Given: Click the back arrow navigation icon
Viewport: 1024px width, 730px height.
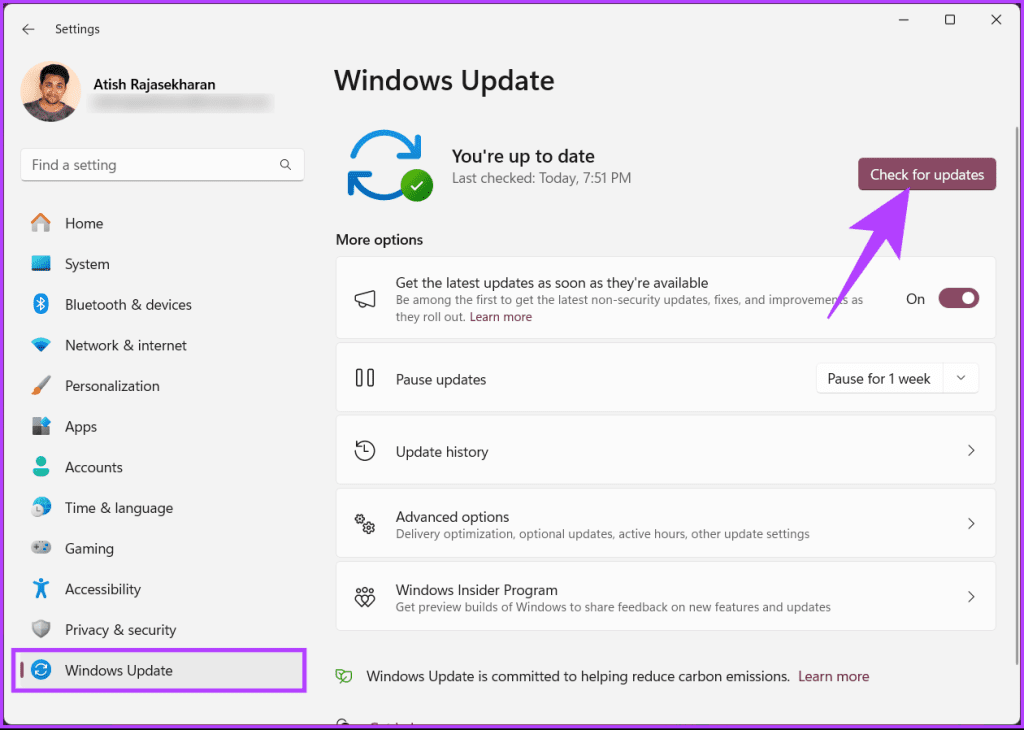Looking at the screenshot, I should pyautogui.click(x=28, y=29).
